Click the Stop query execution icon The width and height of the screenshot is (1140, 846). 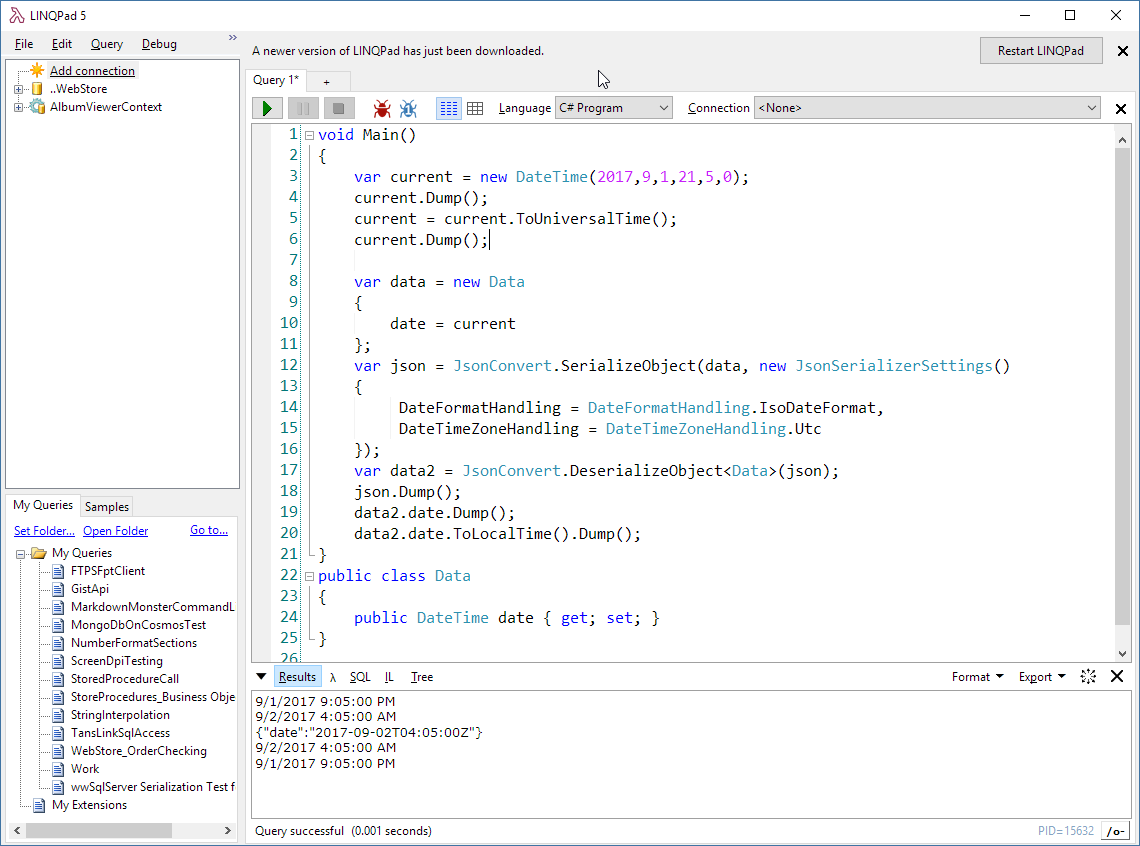point(339,108)
